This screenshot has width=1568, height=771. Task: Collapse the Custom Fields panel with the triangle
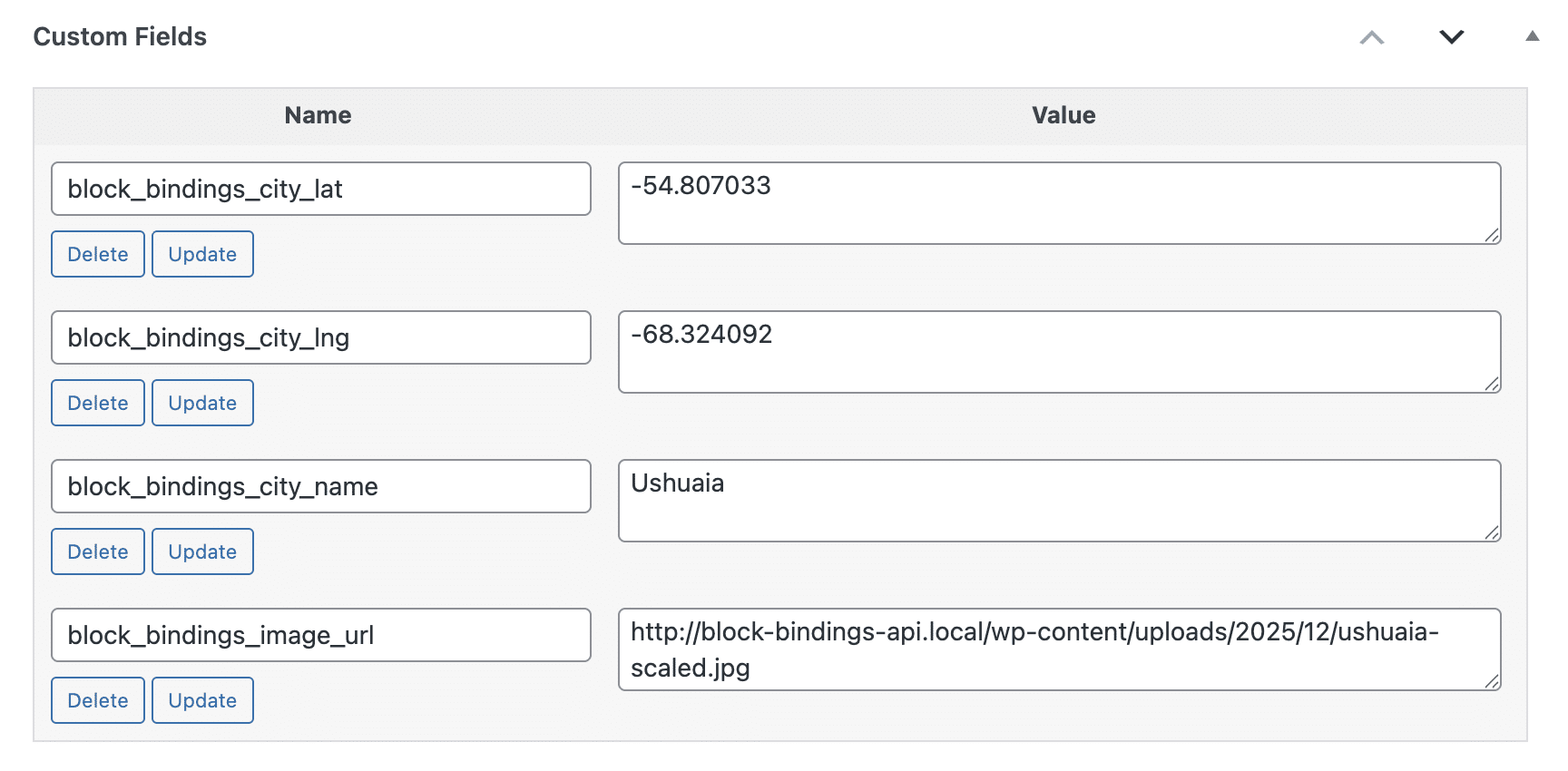coord(1533,37)
